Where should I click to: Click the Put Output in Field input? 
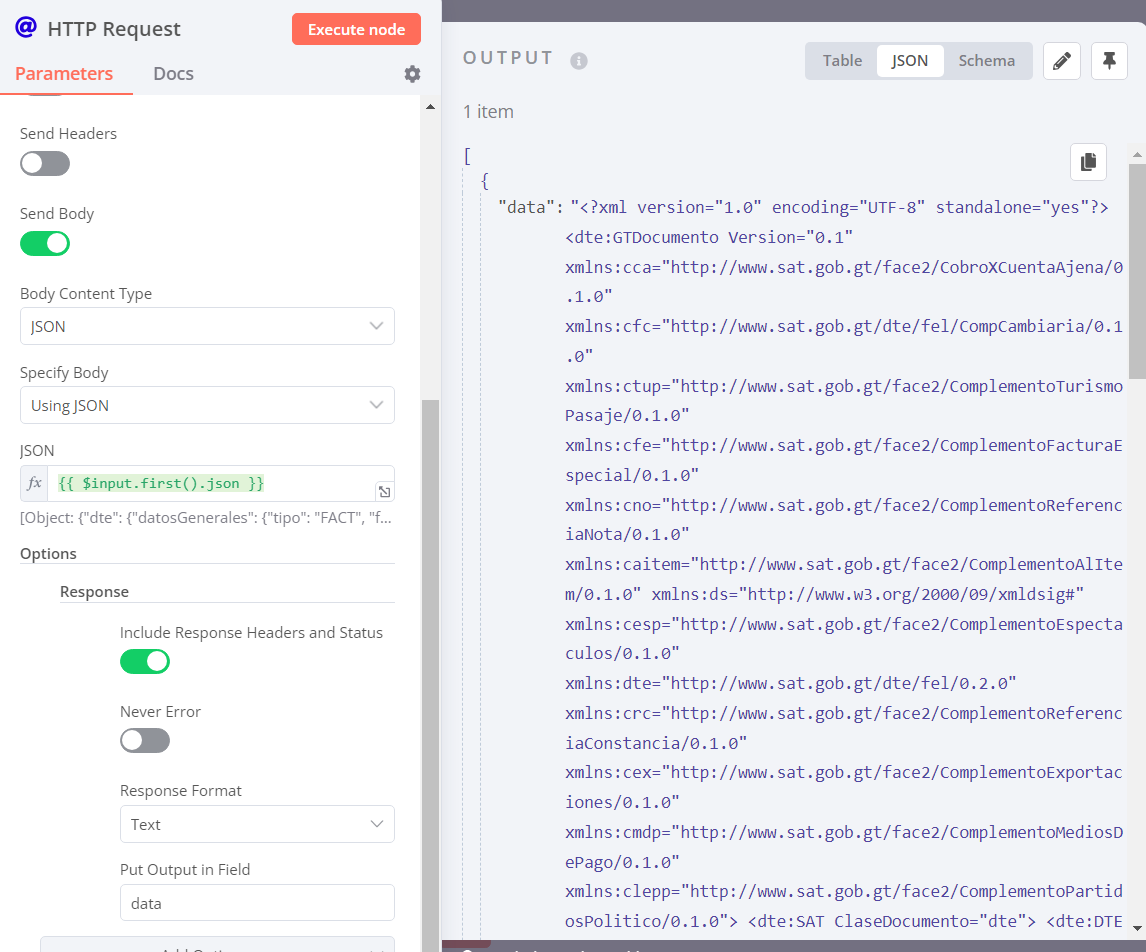(257, 903)
